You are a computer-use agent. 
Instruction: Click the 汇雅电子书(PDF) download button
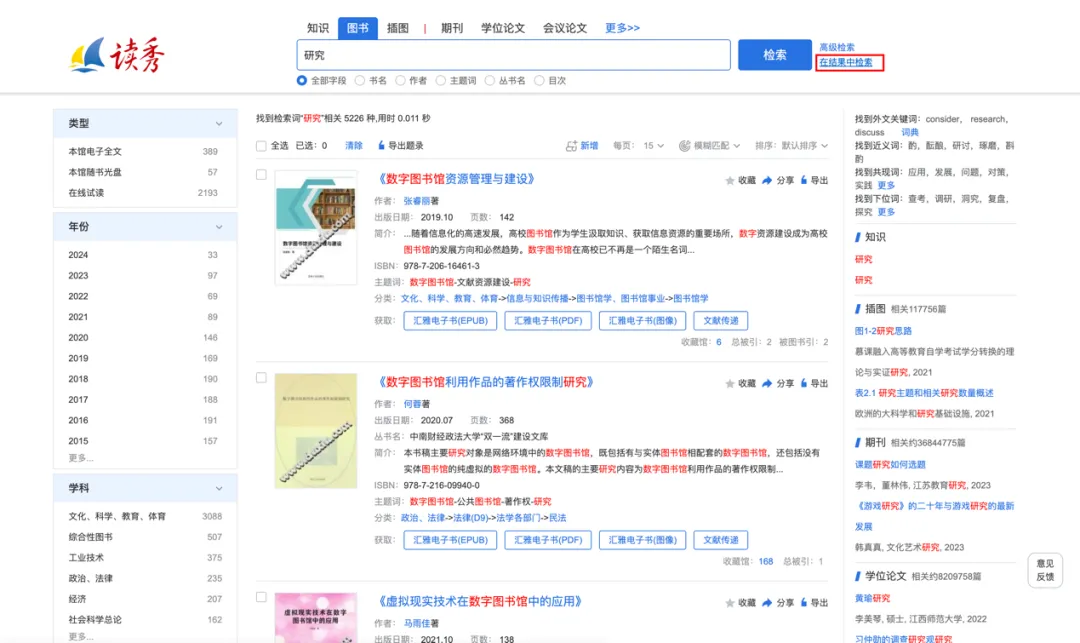coord(547,320)
